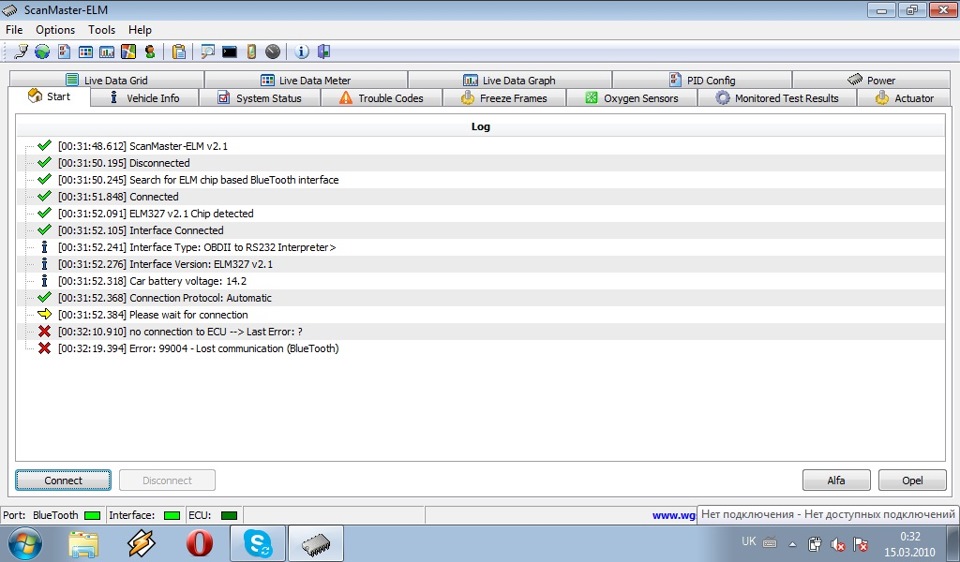Viewport: 960px width, 562px height.
Task: Open the Oxygen Sensors tab
Action: [x=632, y=98]
